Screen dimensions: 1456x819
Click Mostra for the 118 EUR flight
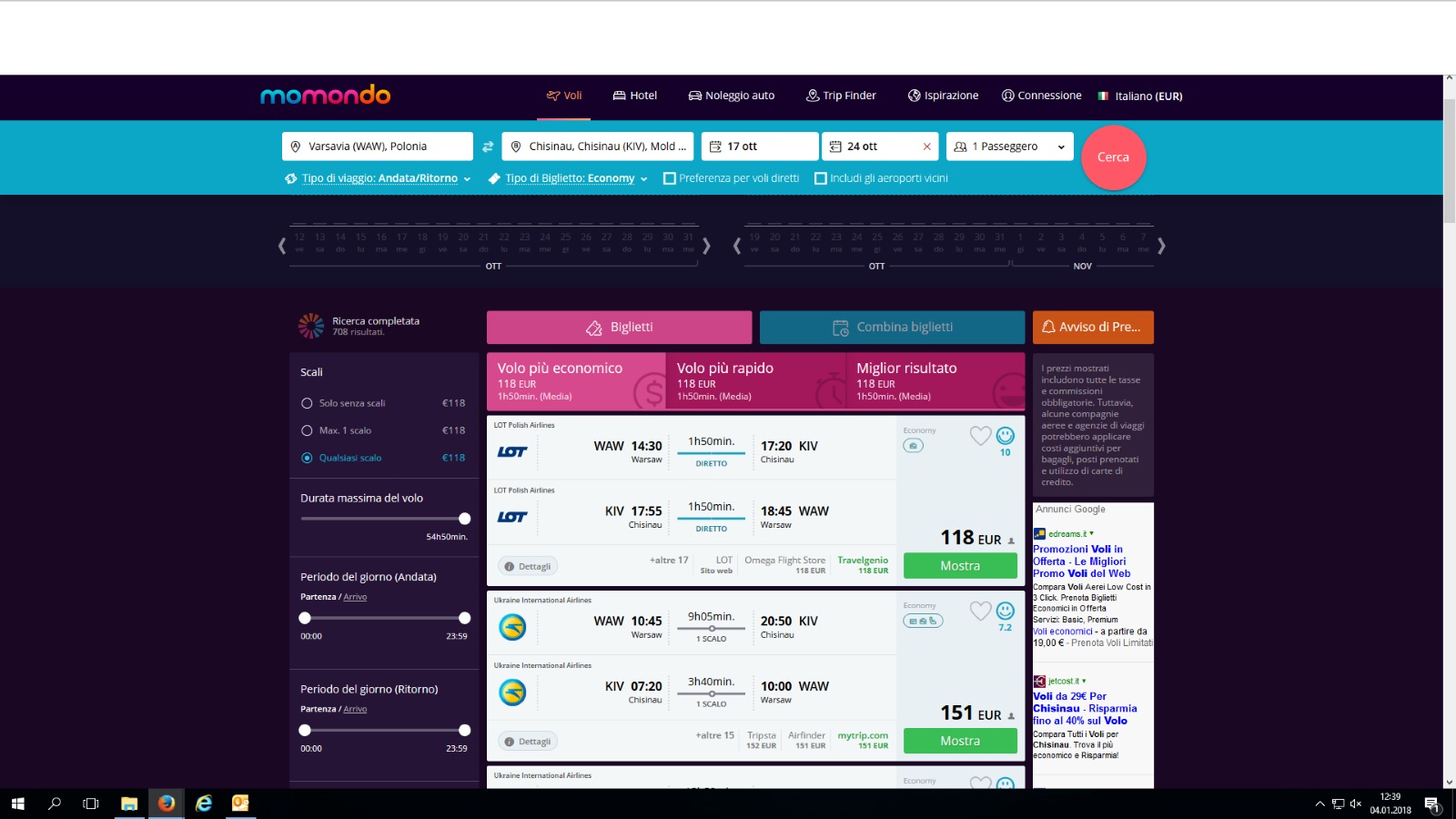[960, 566]
